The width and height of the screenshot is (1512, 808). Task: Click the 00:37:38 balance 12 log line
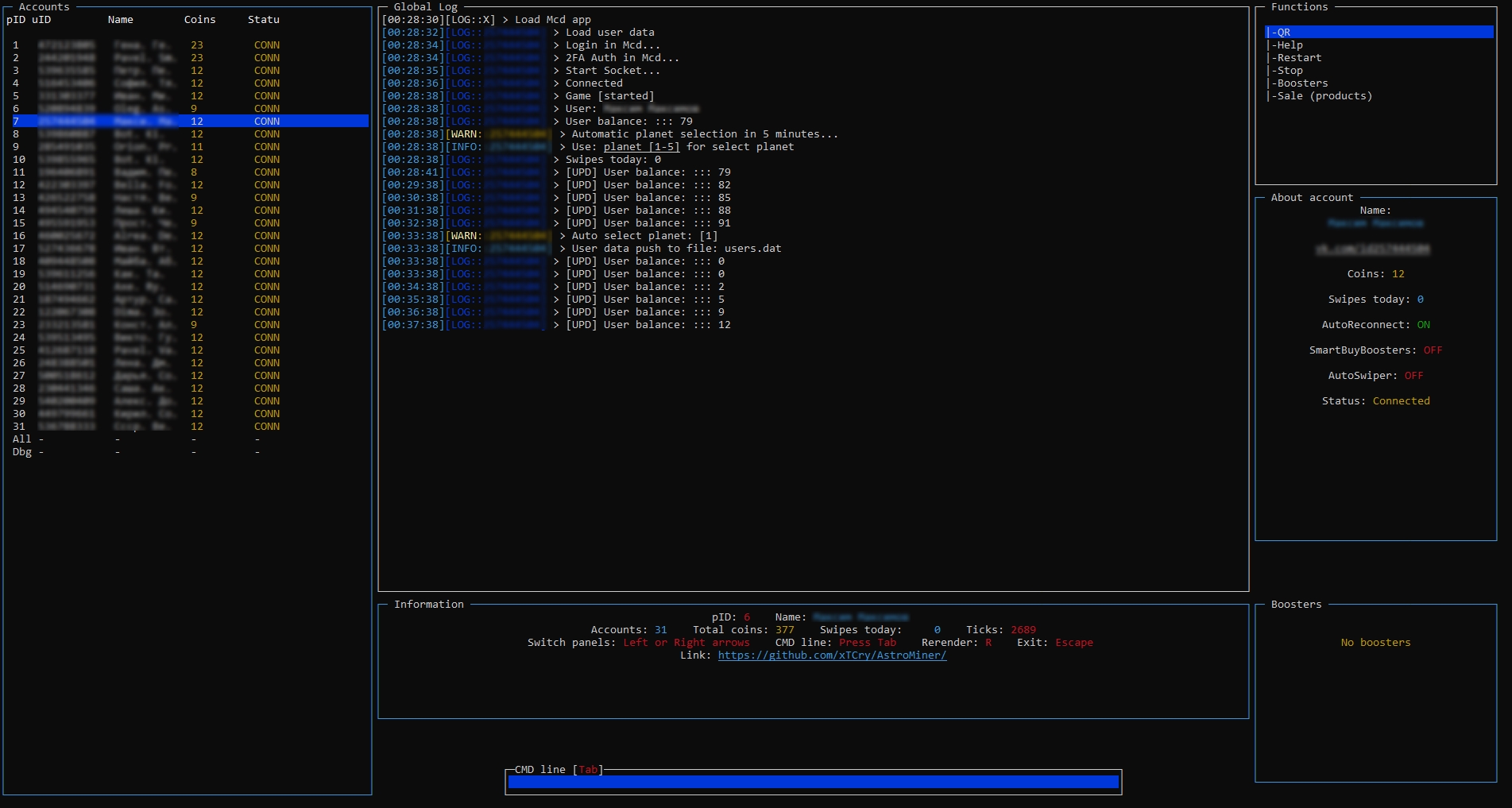556,325
